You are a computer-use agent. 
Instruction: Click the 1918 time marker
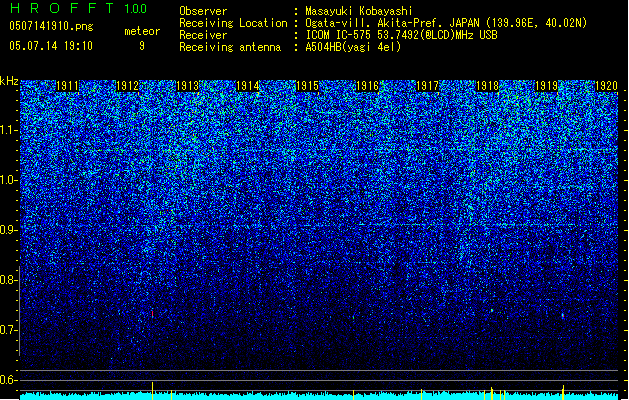(487, 86)
